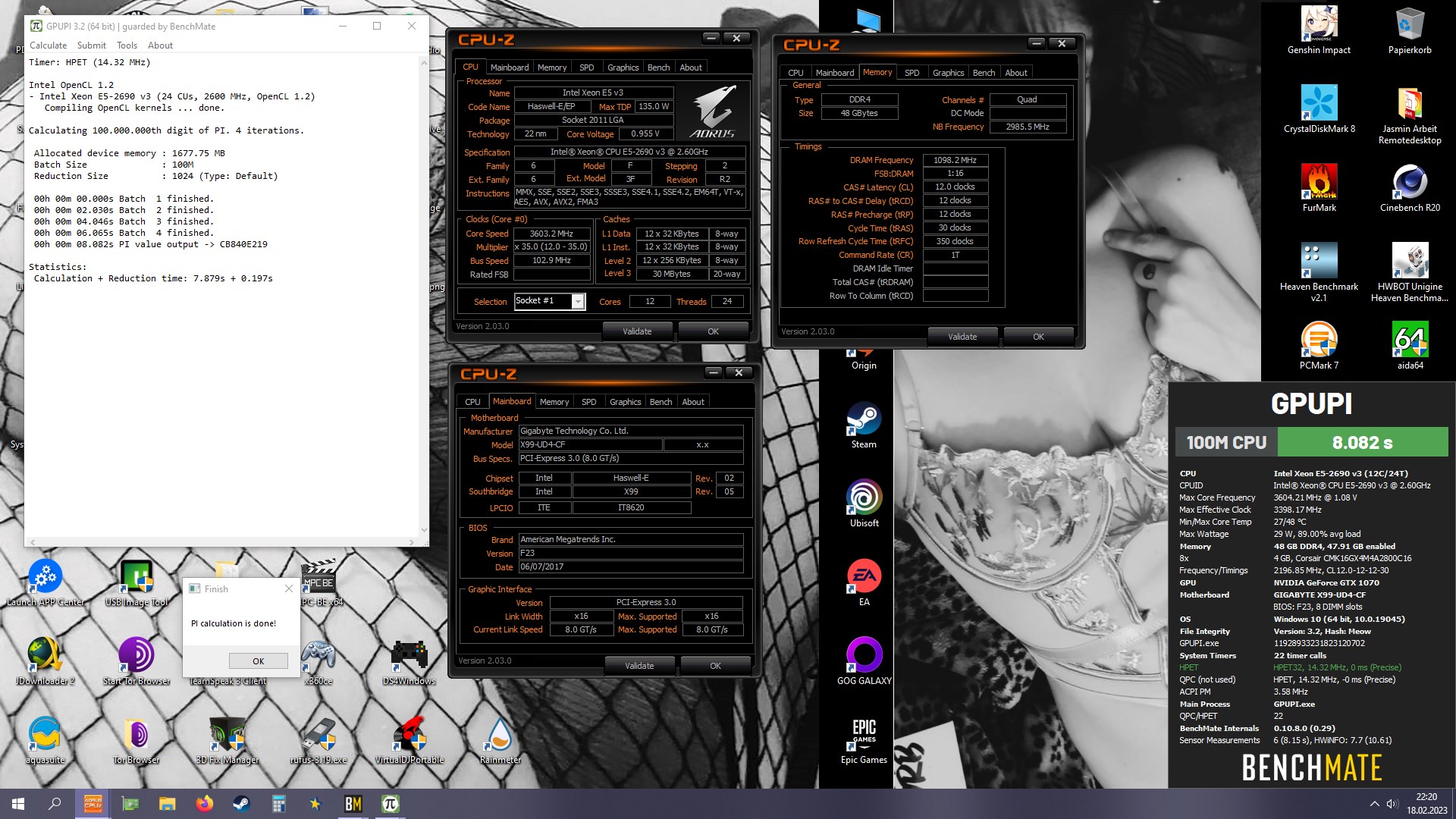Click Validate in CPU-Z CPU window

pos(637,331)
